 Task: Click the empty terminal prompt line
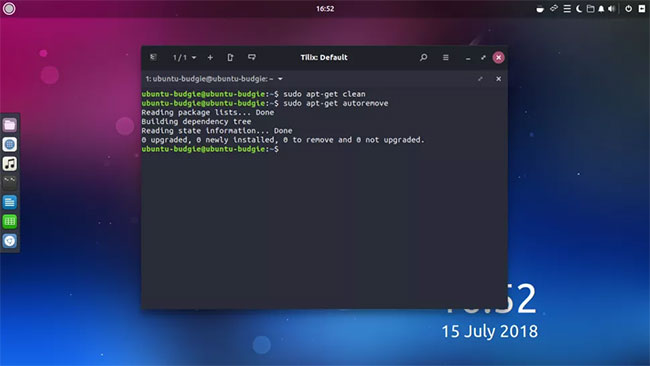pos(210,149)
